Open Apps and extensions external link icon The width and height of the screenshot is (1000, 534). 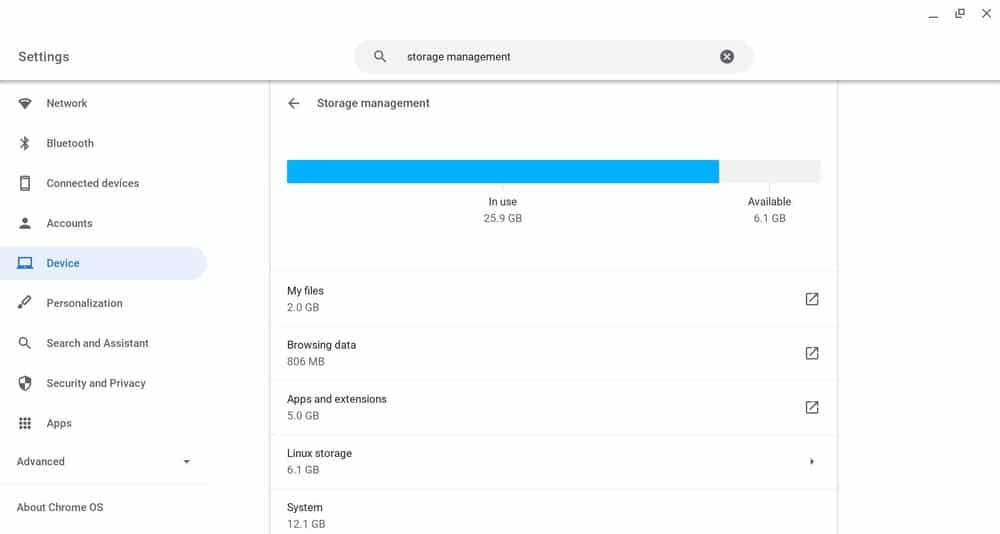point(812,407)
